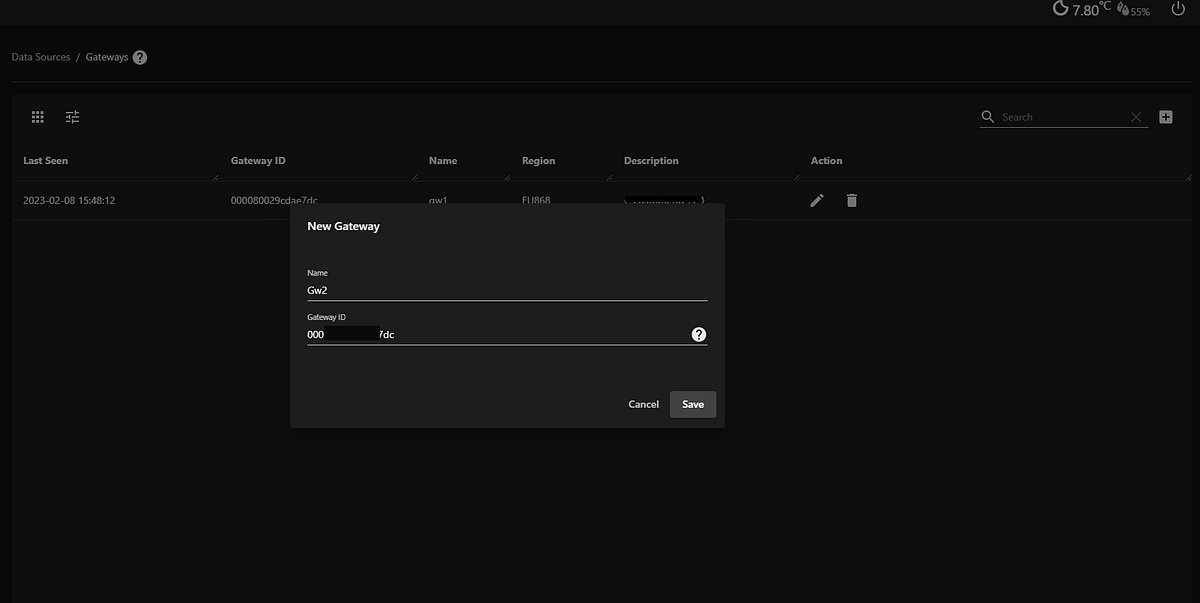The height and width of the screenshot is (603, 1200).
Task: Edit gateway gw1 with the pencil icon
Action: tap(817, 200)
